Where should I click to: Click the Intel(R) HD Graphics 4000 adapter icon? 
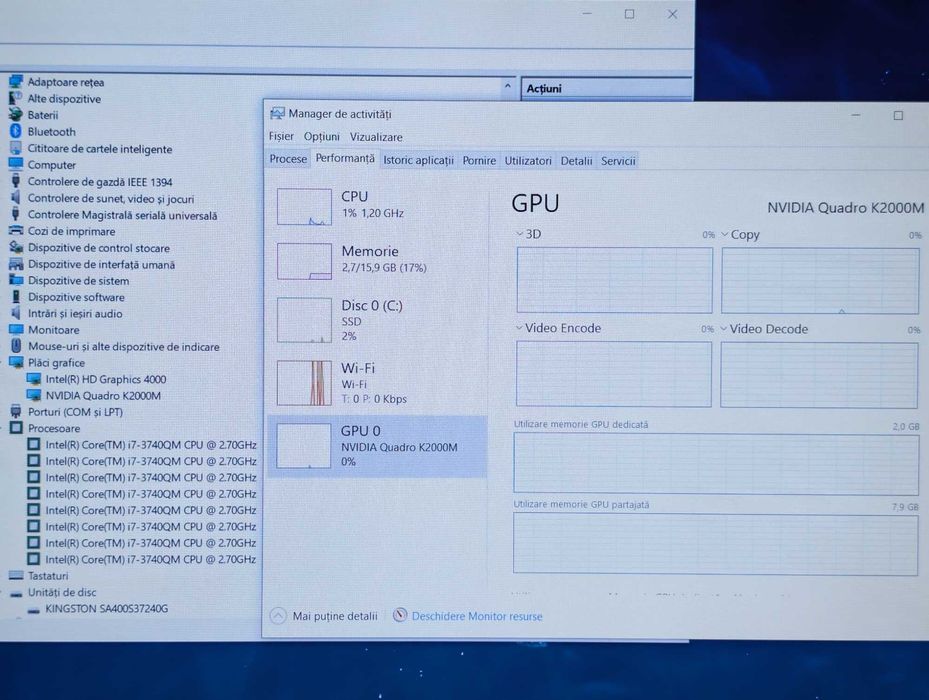tap(34, 379)
